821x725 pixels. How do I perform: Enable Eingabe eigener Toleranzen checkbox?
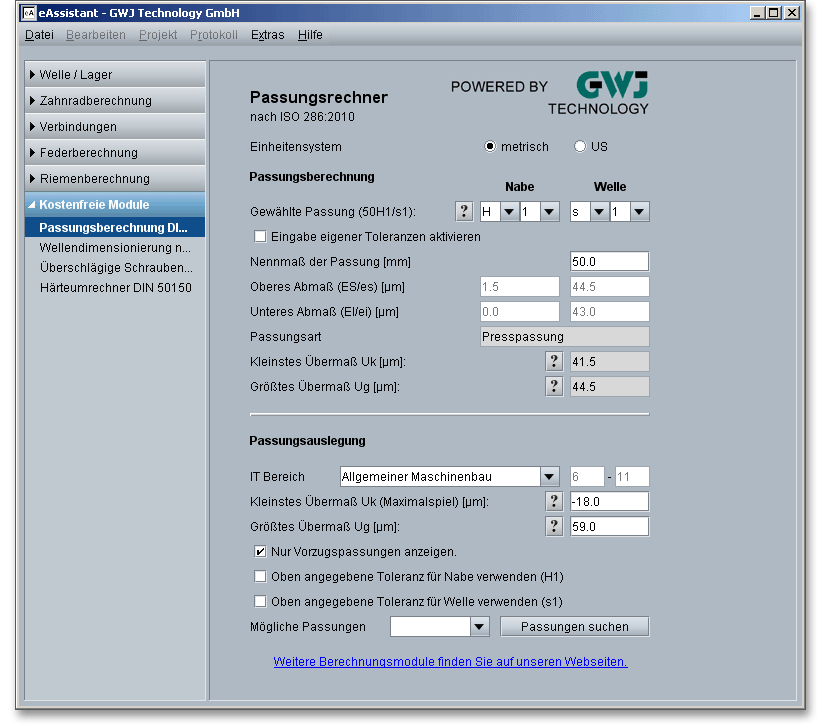click(261, 237)
